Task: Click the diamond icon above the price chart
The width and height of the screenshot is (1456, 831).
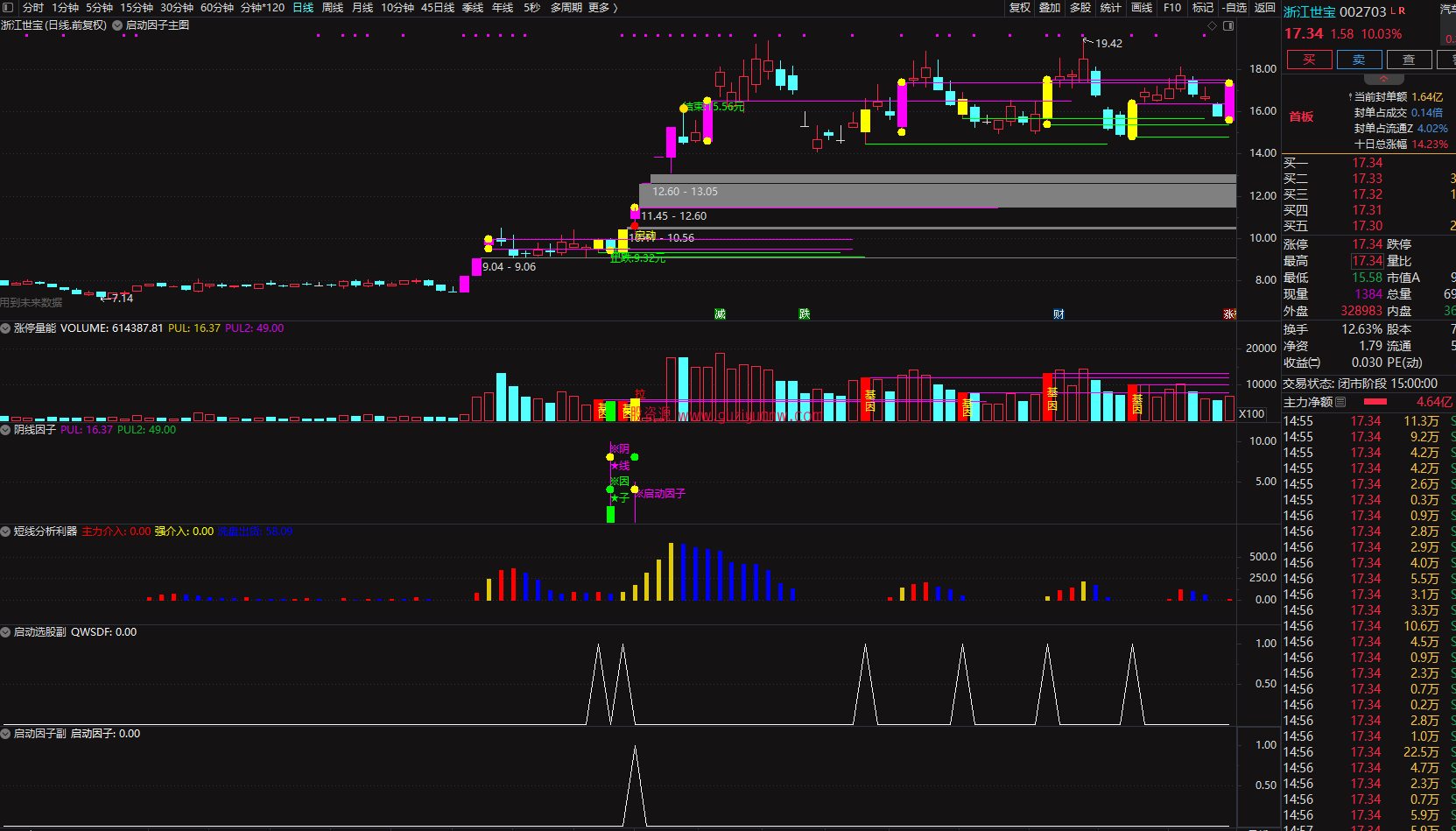Action: click(1213, 26)
